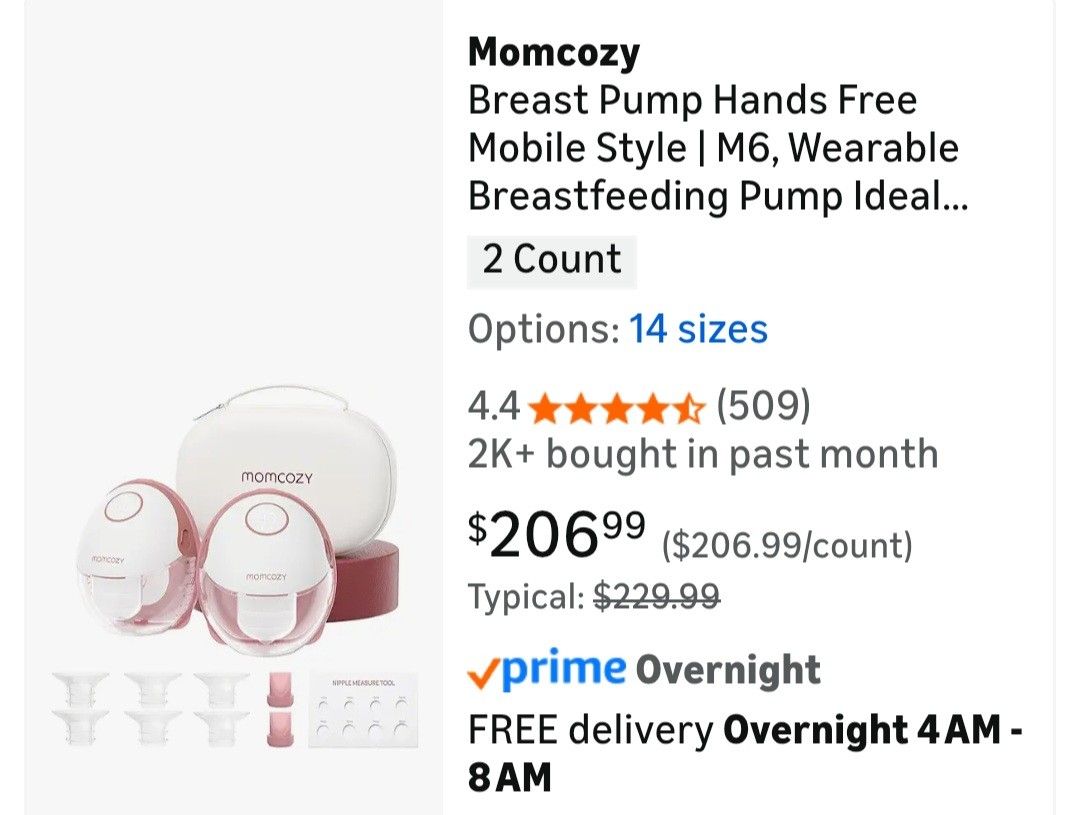The height and width of the screenshot is (815, 1080).
Task: Select the 2 Count variant badge
Action: [551, 258]
